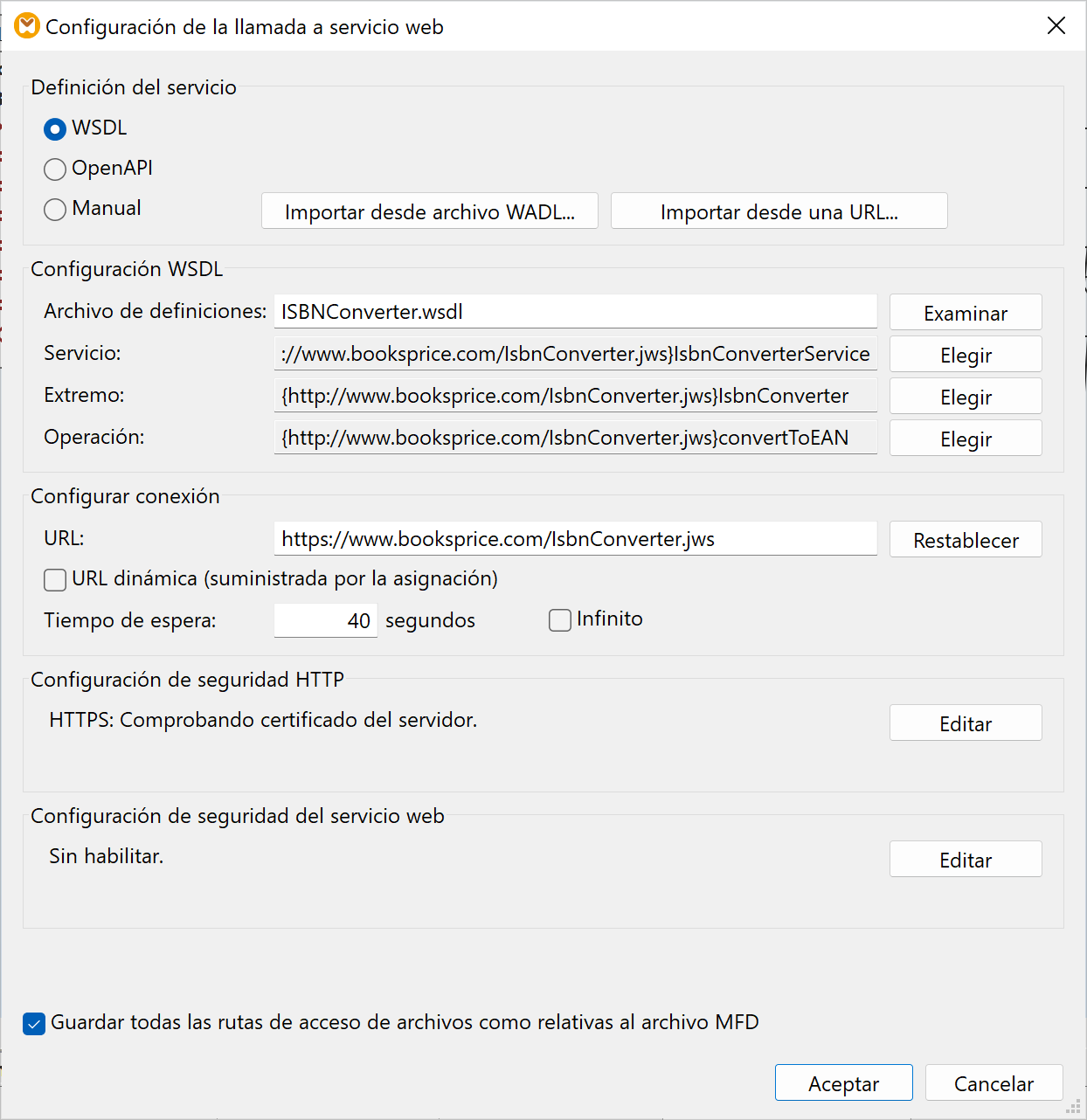Select the OpenAPI service definition option

point(55,169)
